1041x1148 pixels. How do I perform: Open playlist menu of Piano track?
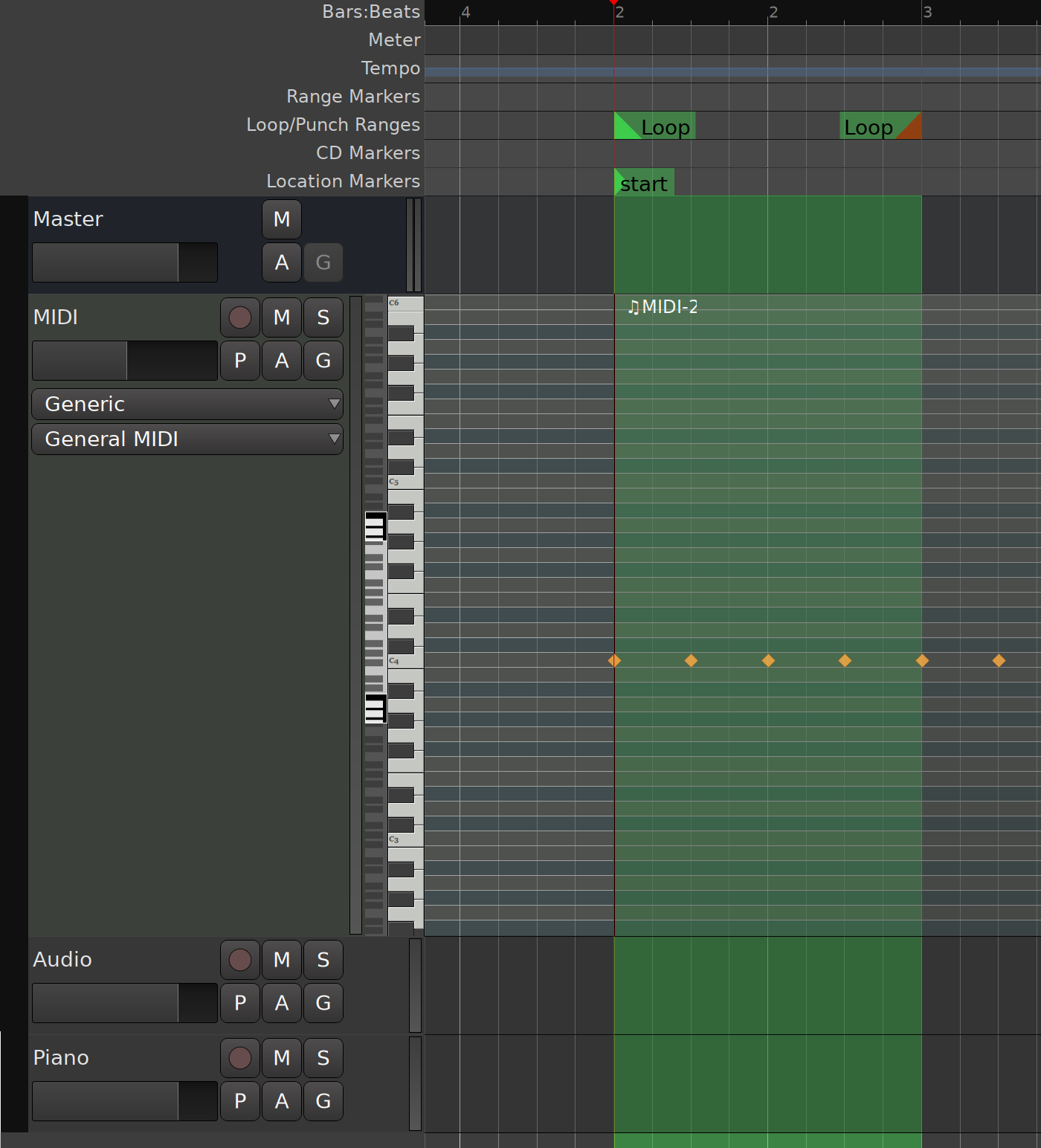click(240, 1101)
